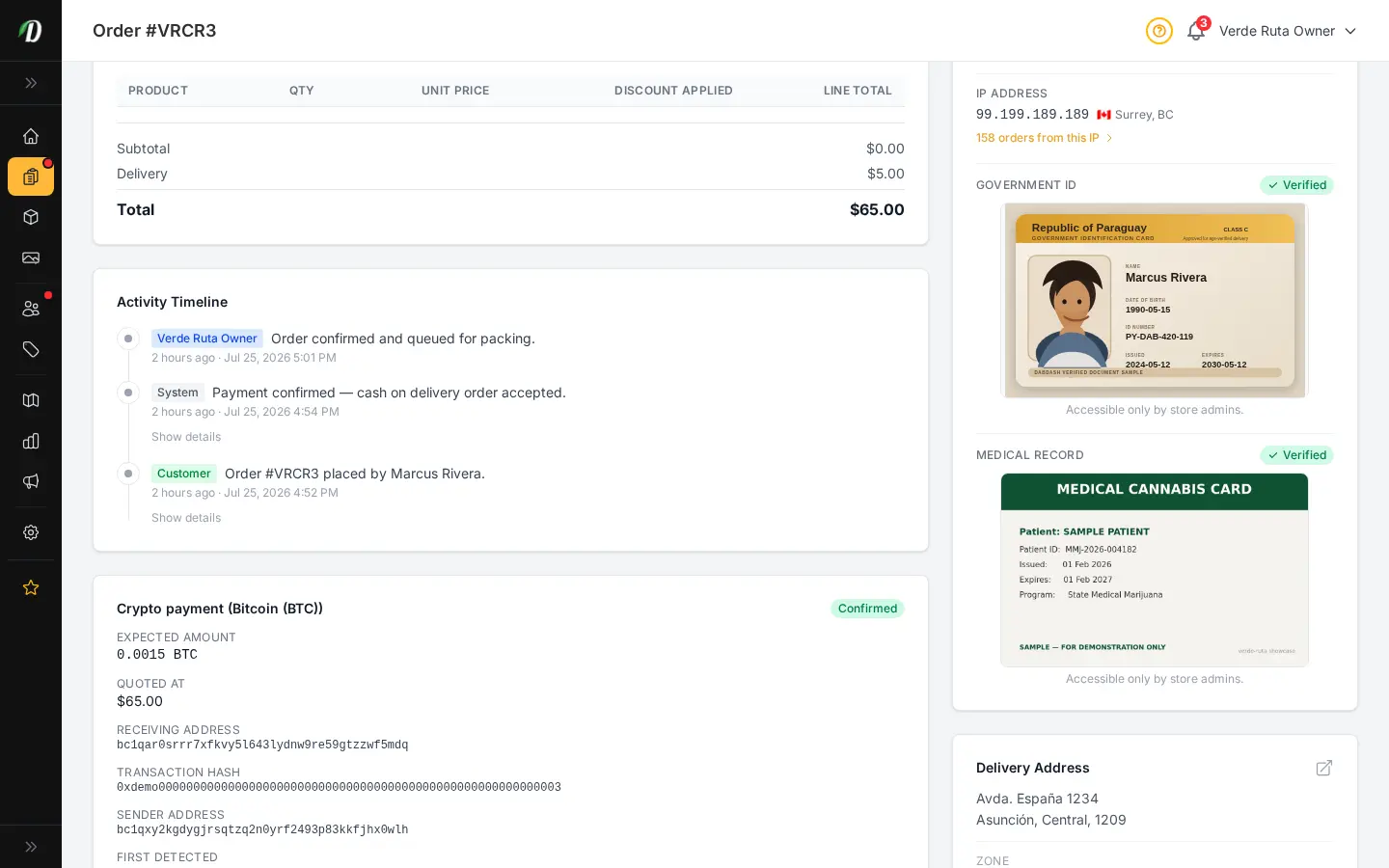Show details under Payment confirmed entry
1389x868 pixels.
pos(186,437)
